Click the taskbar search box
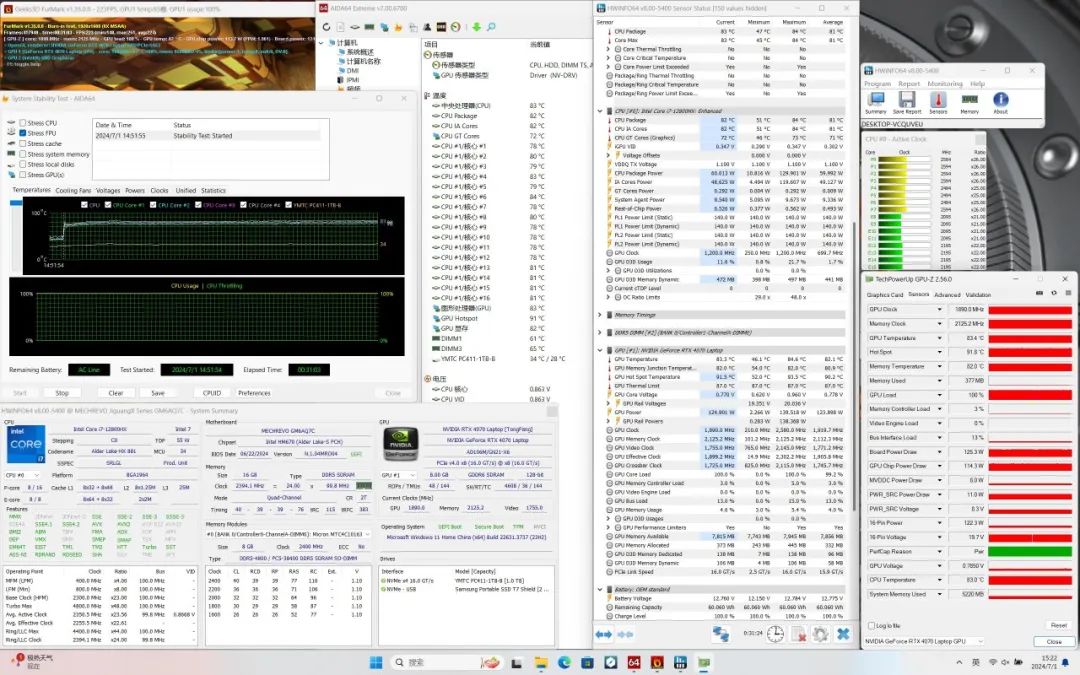The height and width of the screenshot is (675, 1080). [448, 662]
